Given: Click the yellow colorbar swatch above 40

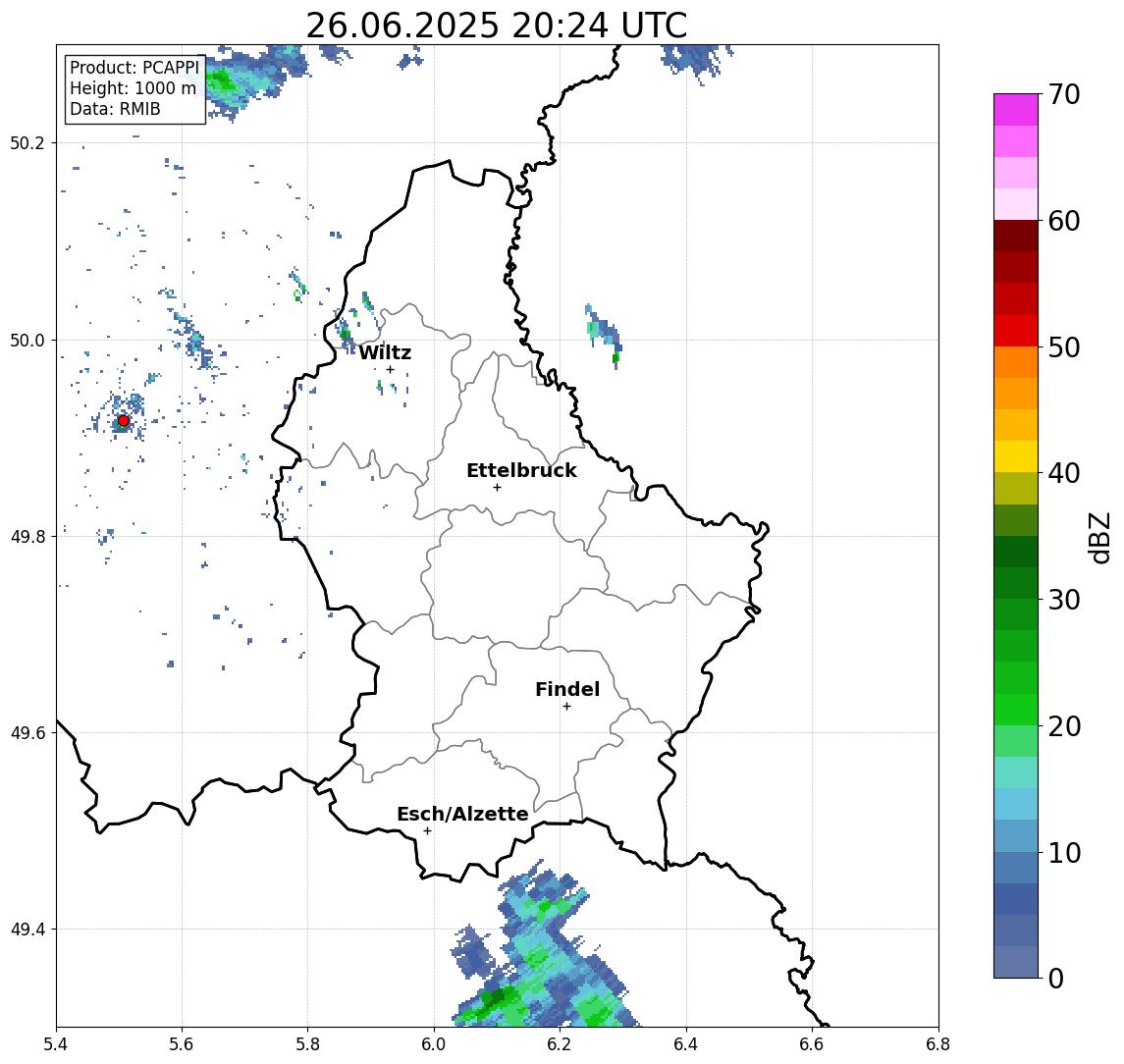Looking at the screenshot, I should 1016,456.
